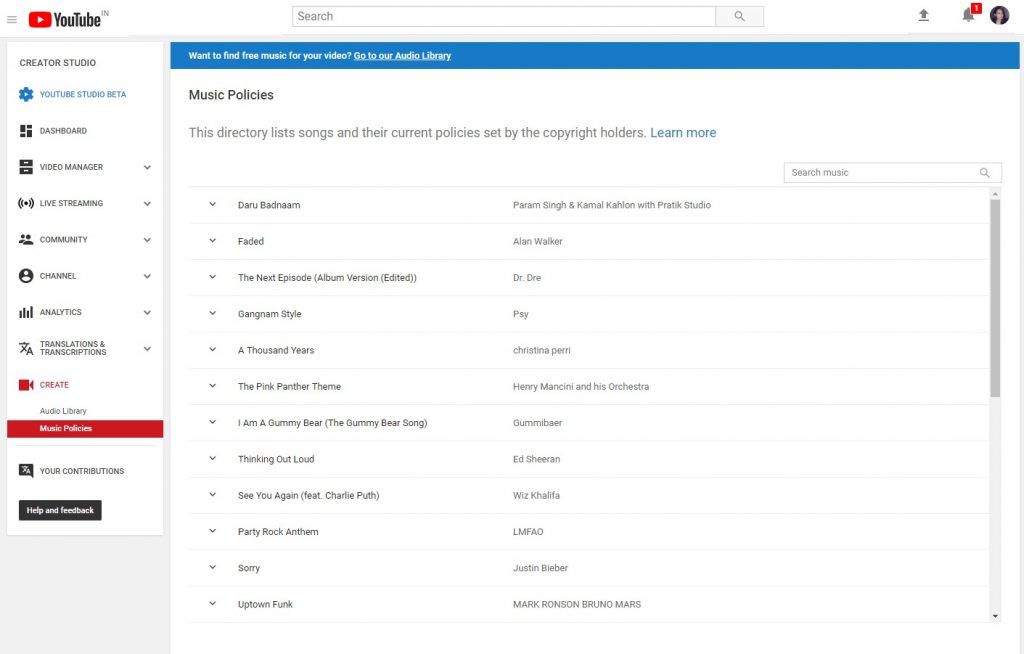Viewport: 1024px width, 654px height.
Task: Click the scrollbar down arrow
Action: click(x=995, y=615)
